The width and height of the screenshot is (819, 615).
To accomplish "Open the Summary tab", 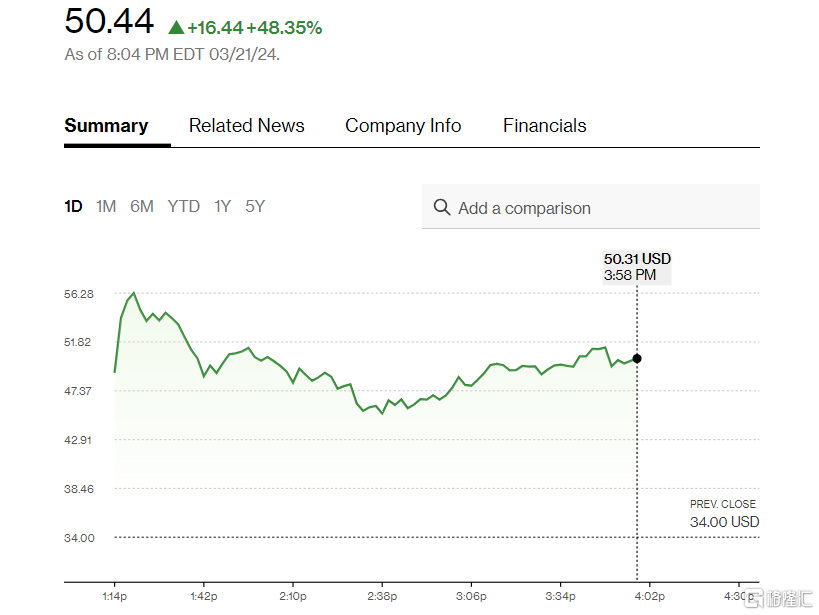I will 106,126.
